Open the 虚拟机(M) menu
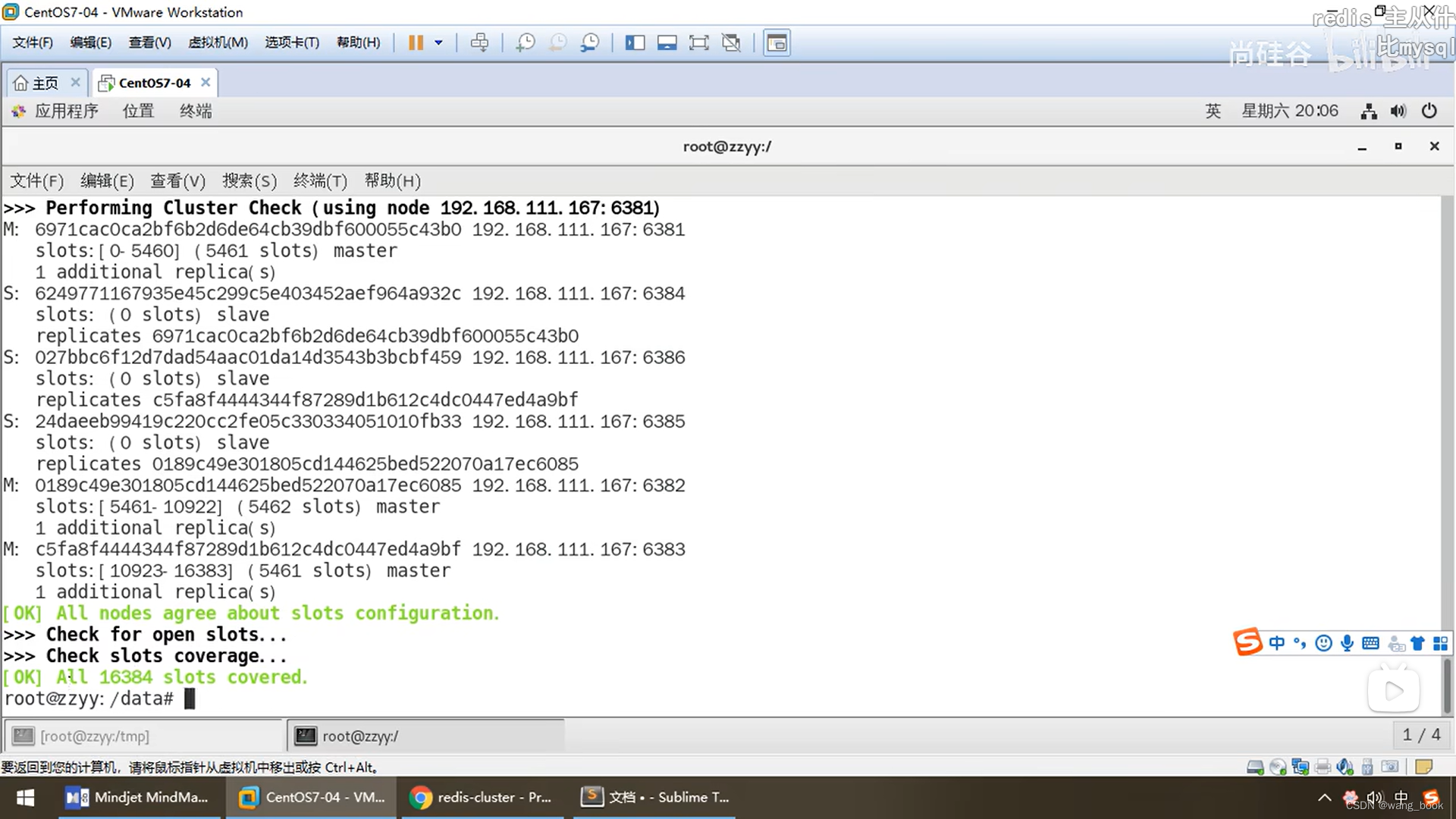 point(218,42)
